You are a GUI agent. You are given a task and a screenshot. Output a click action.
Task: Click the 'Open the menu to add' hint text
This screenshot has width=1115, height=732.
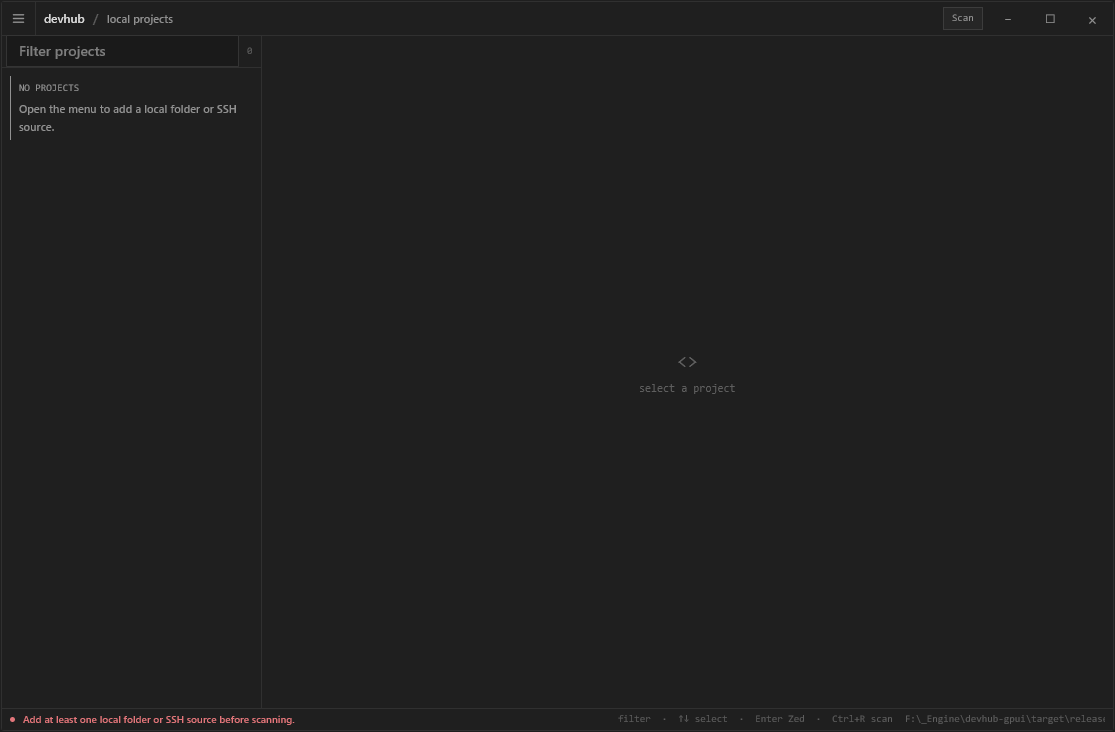click(128, 118)
